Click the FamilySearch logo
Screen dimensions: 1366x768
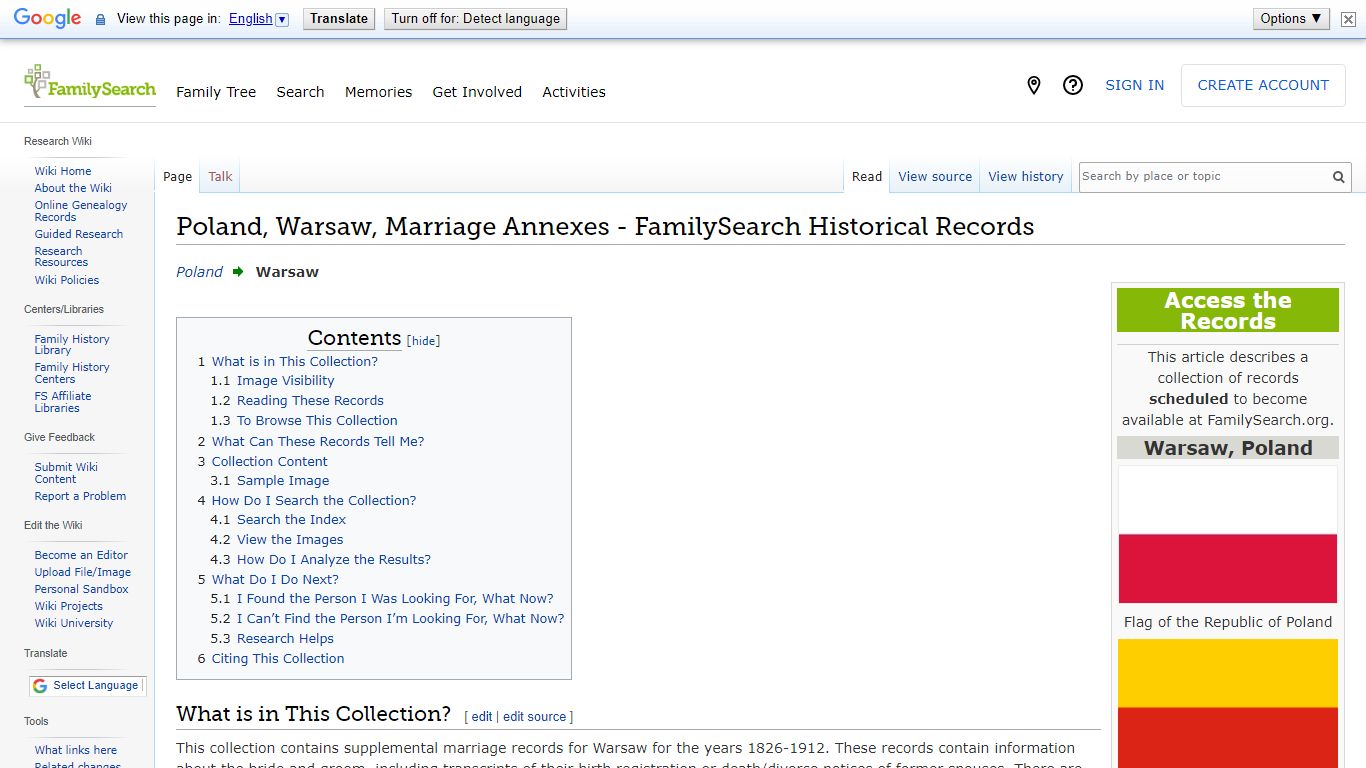click(x=90, y=84)
